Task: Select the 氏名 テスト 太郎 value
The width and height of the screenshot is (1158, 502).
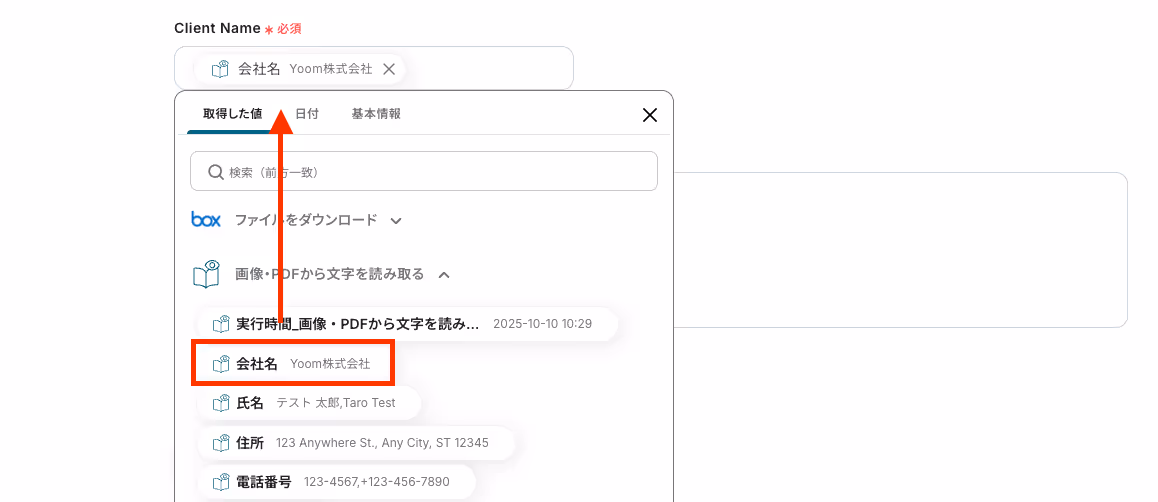Action: [x=309, y=402]
